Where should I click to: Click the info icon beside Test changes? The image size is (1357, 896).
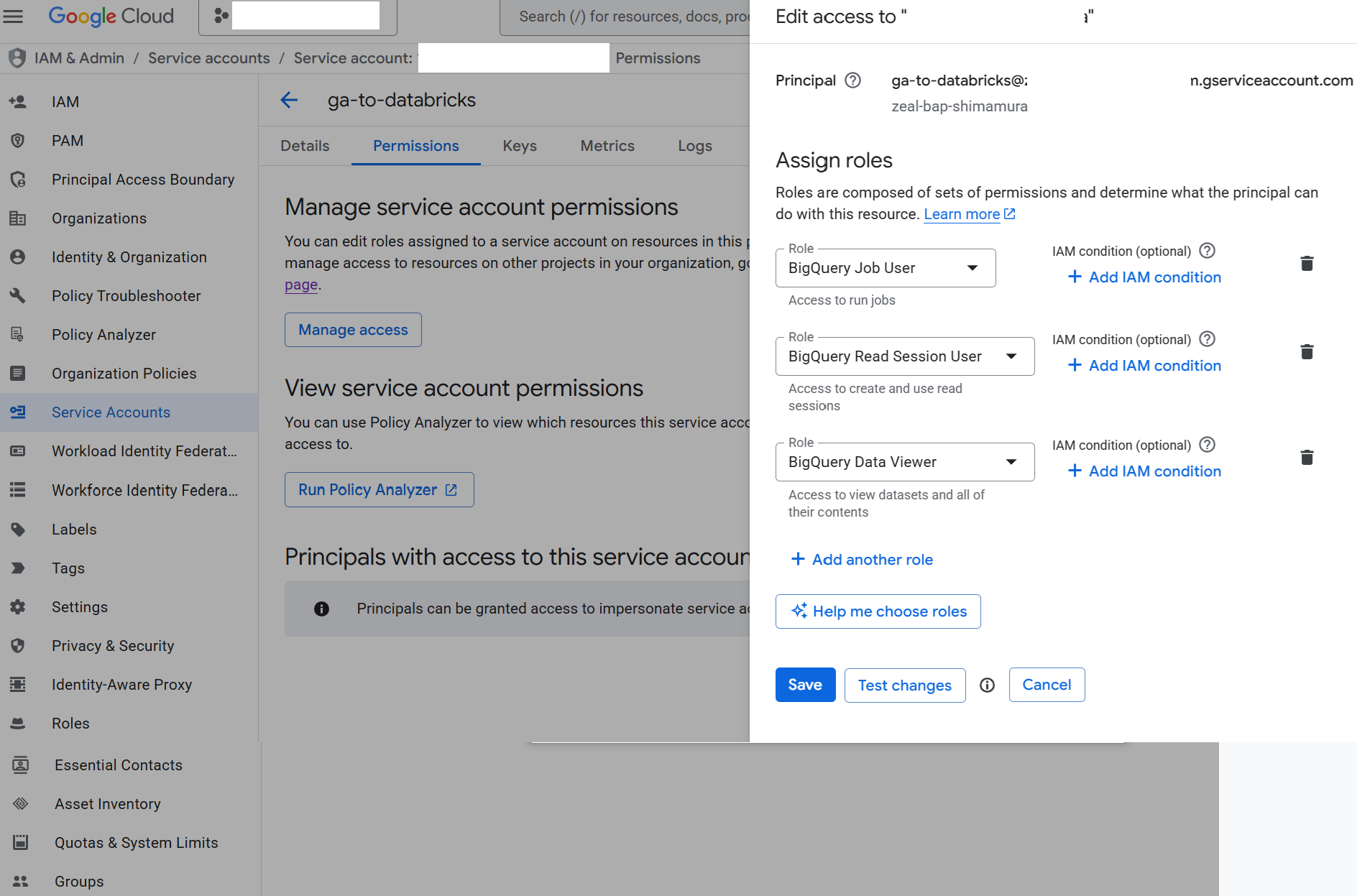988,685
